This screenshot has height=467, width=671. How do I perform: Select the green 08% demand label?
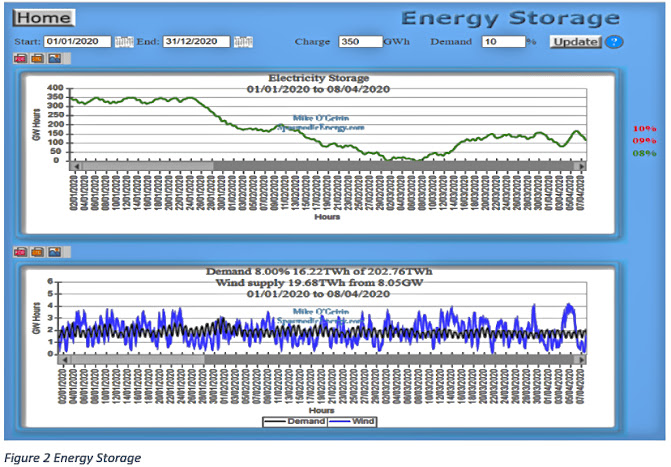[x=644, y=153]
